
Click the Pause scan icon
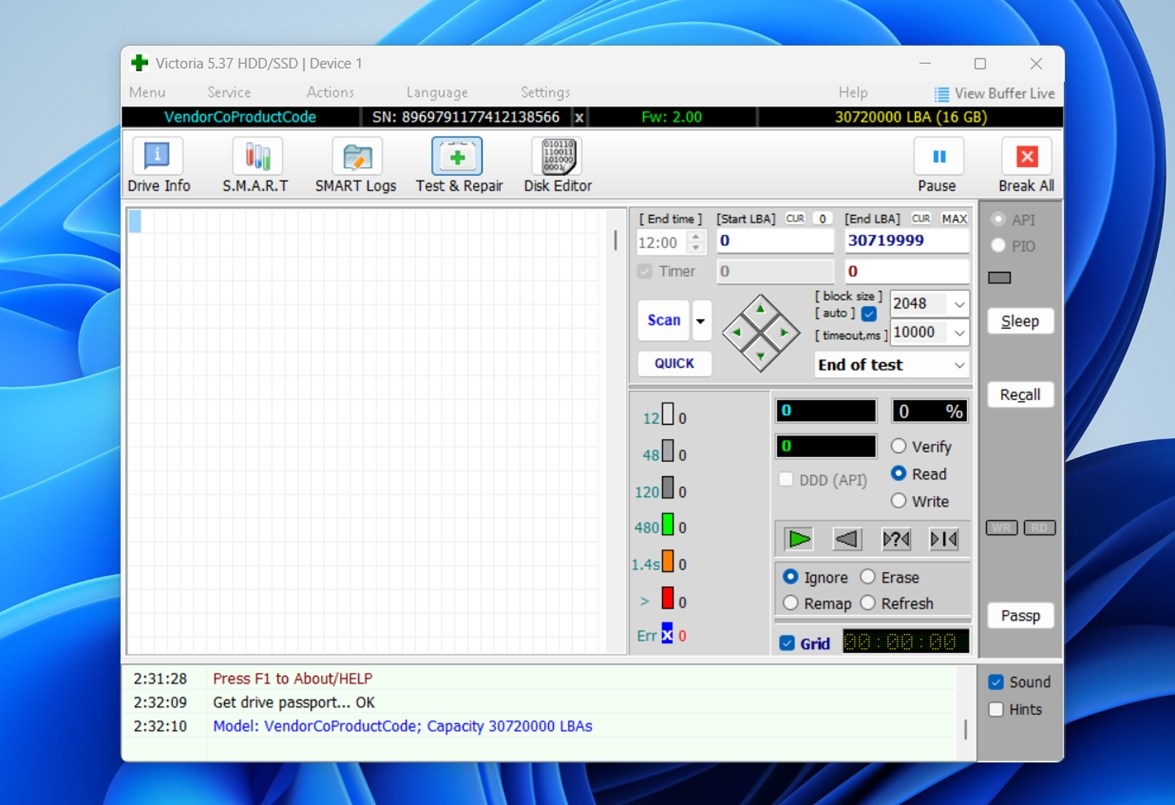[x=938, y=157]
